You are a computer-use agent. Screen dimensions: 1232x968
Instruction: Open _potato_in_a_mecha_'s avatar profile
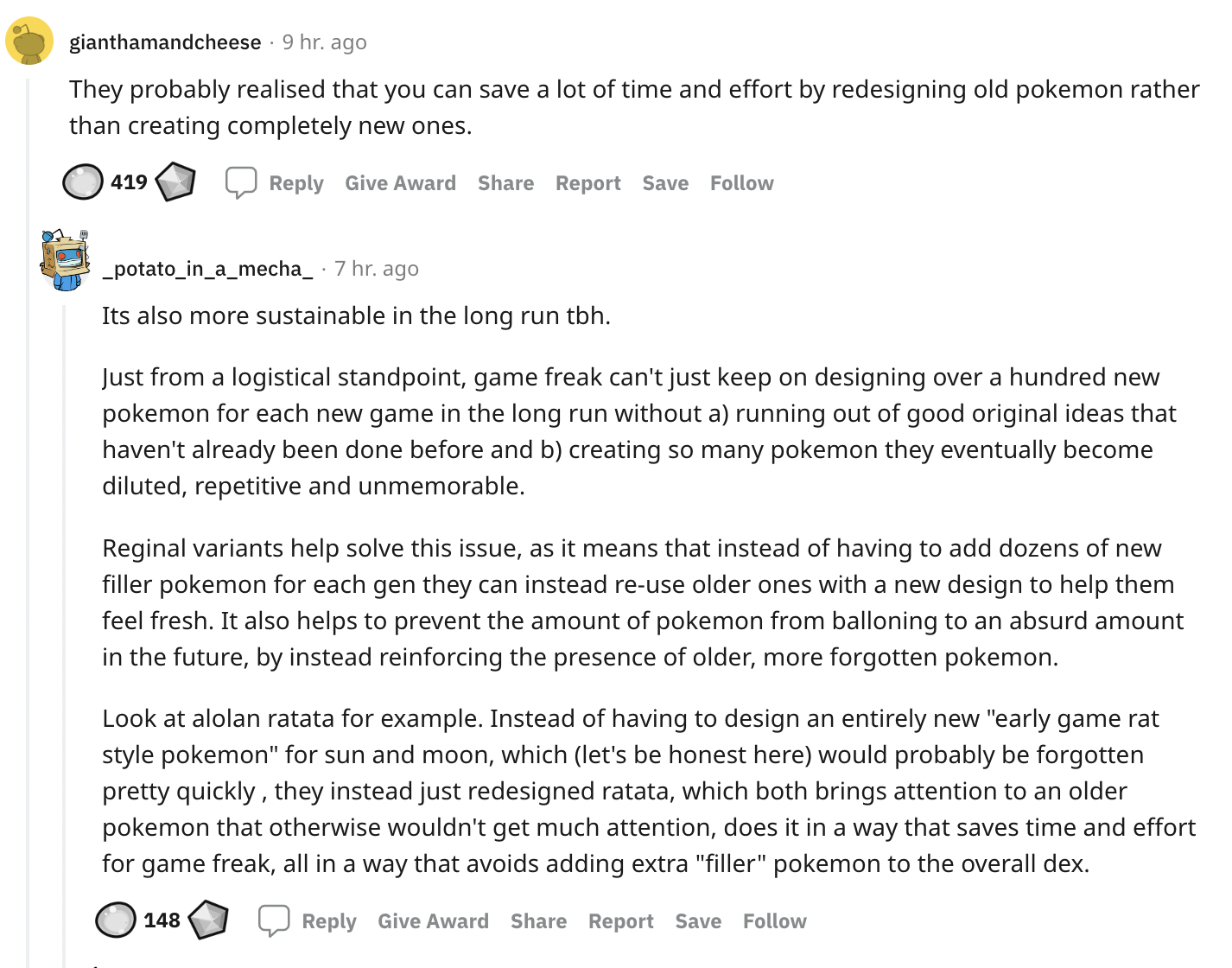click(65, 260)
